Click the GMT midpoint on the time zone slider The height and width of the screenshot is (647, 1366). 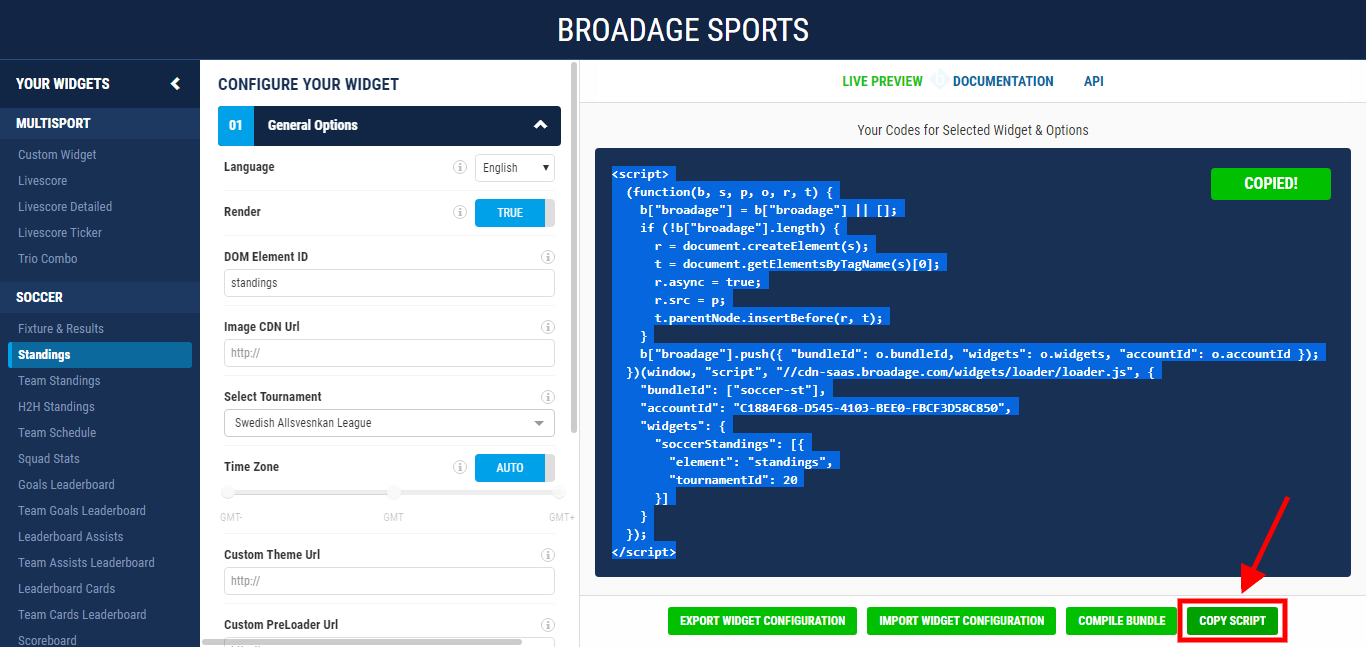coord(393,492)
